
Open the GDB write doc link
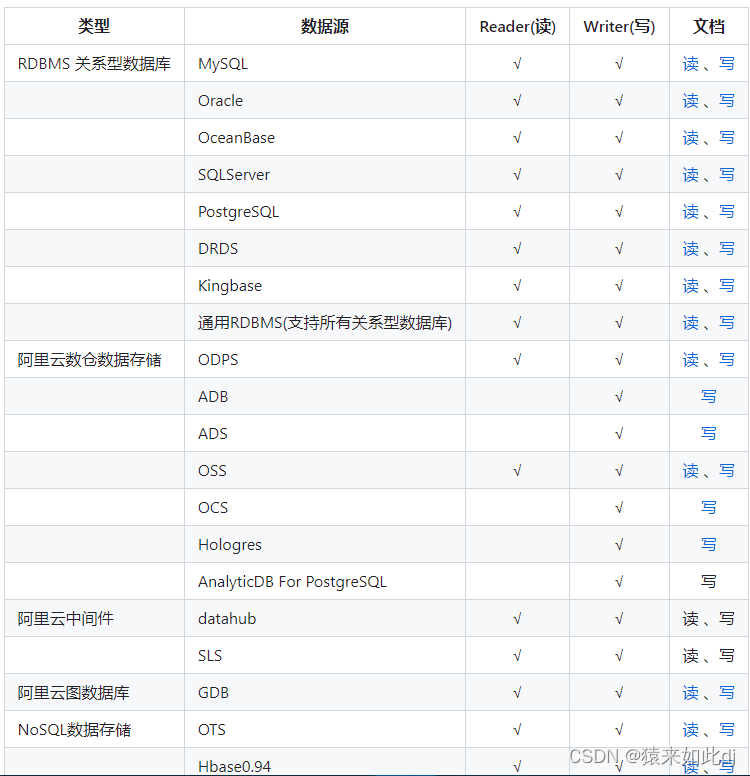[x=727, y=693]
